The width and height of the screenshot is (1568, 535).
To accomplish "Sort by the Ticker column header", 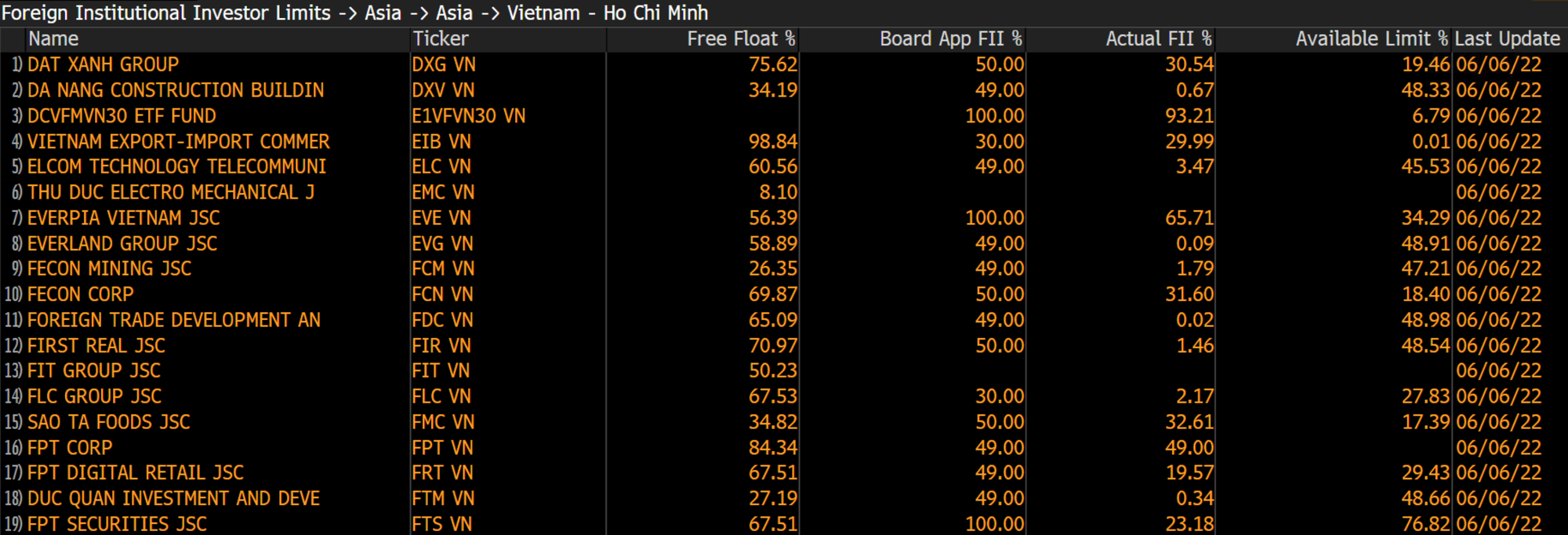I will click(x=441, y=38).
